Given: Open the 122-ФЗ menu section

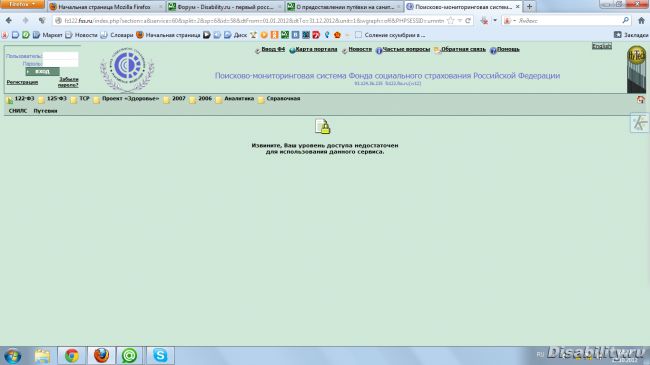Looking at the screenshot, I should 24,99.
